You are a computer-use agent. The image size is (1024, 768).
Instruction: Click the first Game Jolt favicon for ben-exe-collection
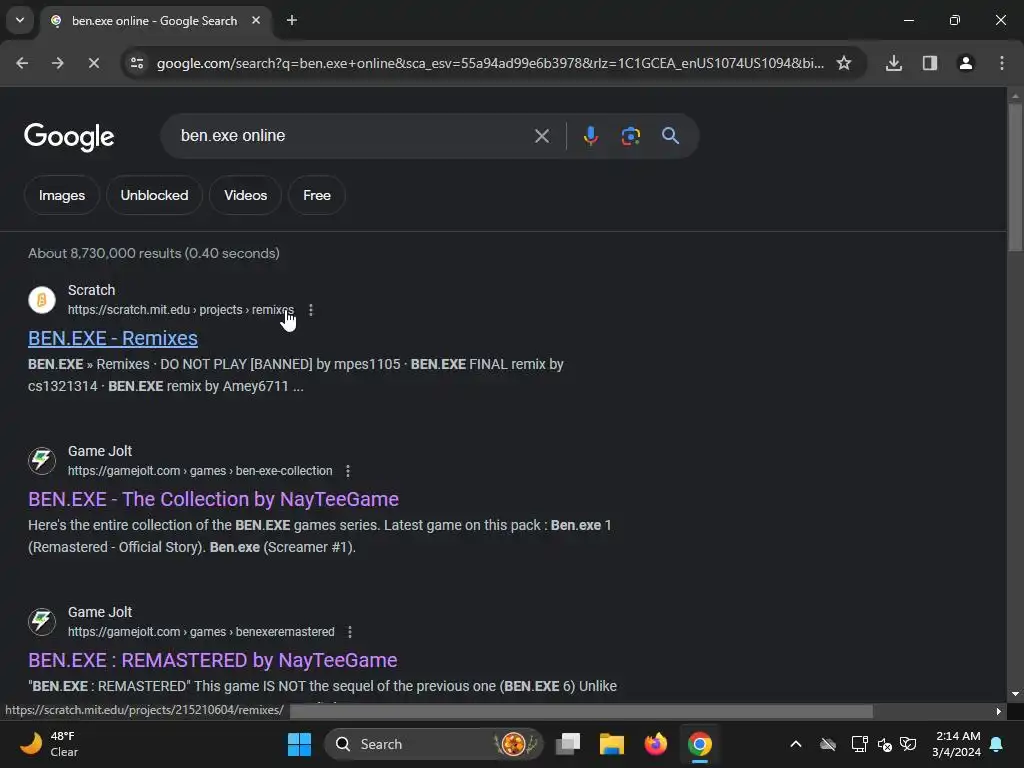tap(42, 460)
